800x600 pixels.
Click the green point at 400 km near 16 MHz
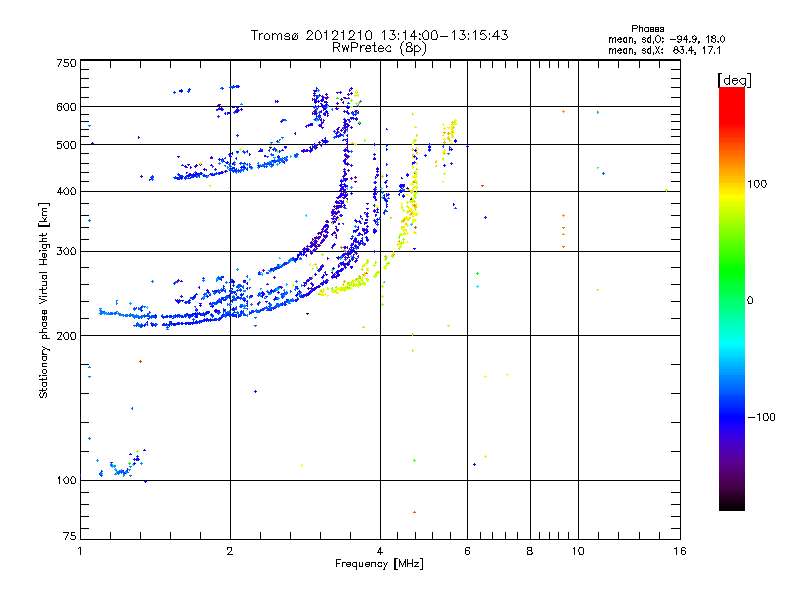pyautogui.click(x=666, y=191)
